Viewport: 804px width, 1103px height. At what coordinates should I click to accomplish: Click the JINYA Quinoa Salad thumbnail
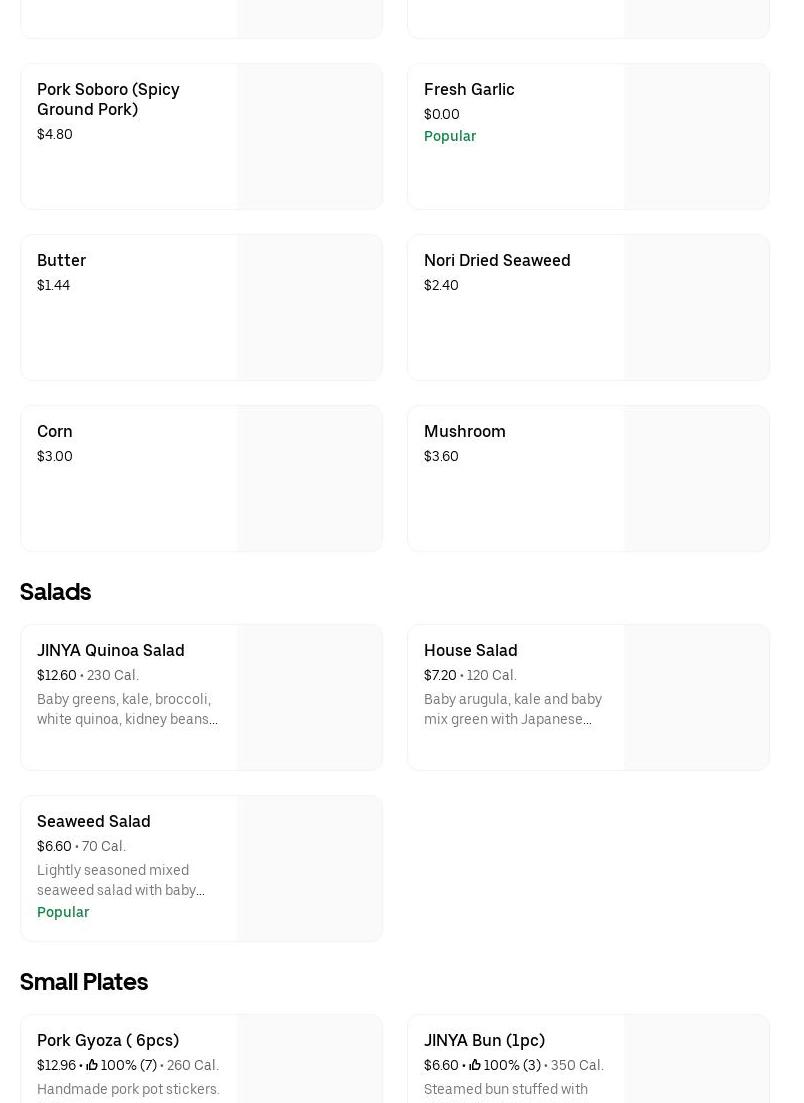tap(310, 697)
